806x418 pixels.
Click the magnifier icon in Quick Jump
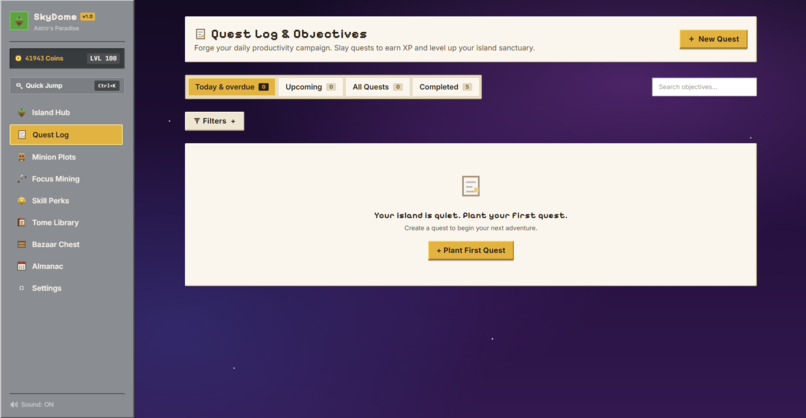tap(19, 86)
